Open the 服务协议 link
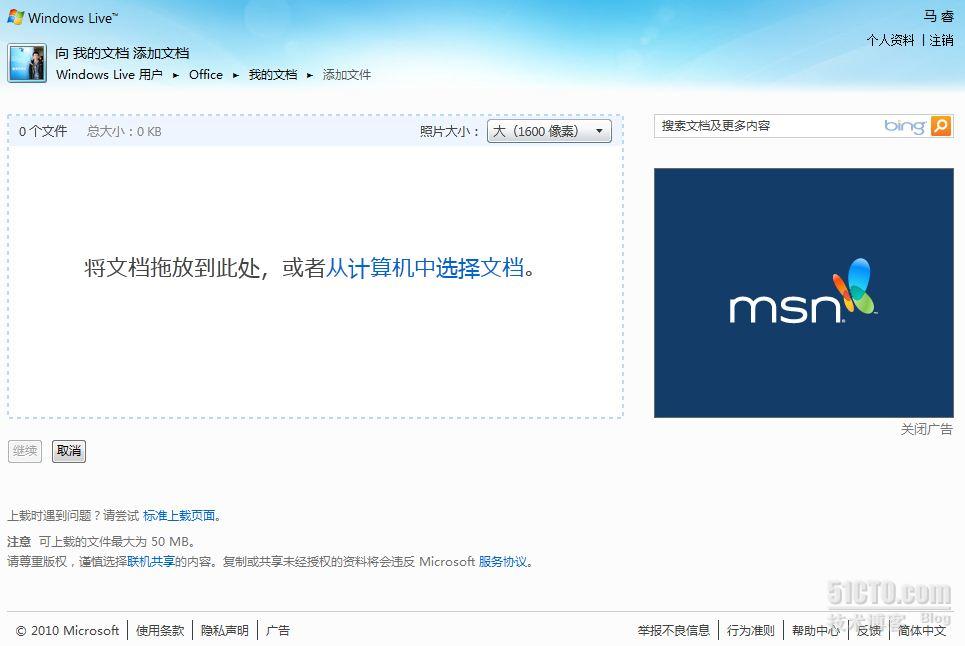The height and width of the screenshot is (646, 965). tap(503, 562)
